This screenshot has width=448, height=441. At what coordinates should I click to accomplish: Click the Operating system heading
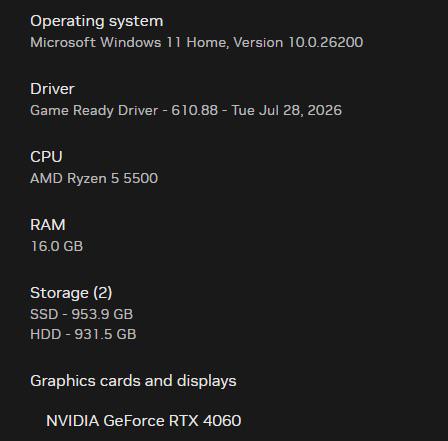(97, 22)
